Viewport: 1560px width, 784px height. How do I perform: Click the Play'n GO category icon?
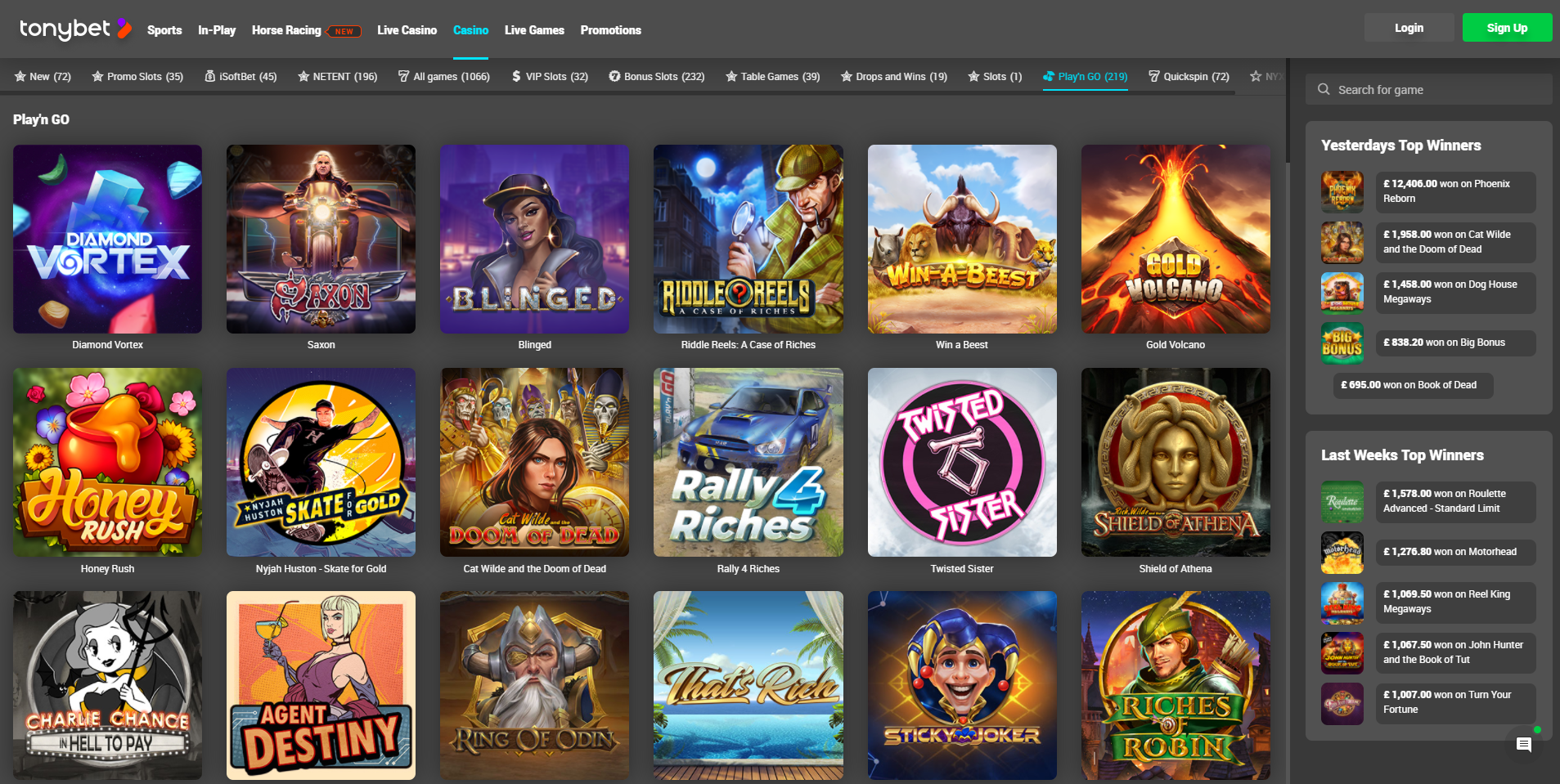pyautogui.click(x=1049, y=76)
